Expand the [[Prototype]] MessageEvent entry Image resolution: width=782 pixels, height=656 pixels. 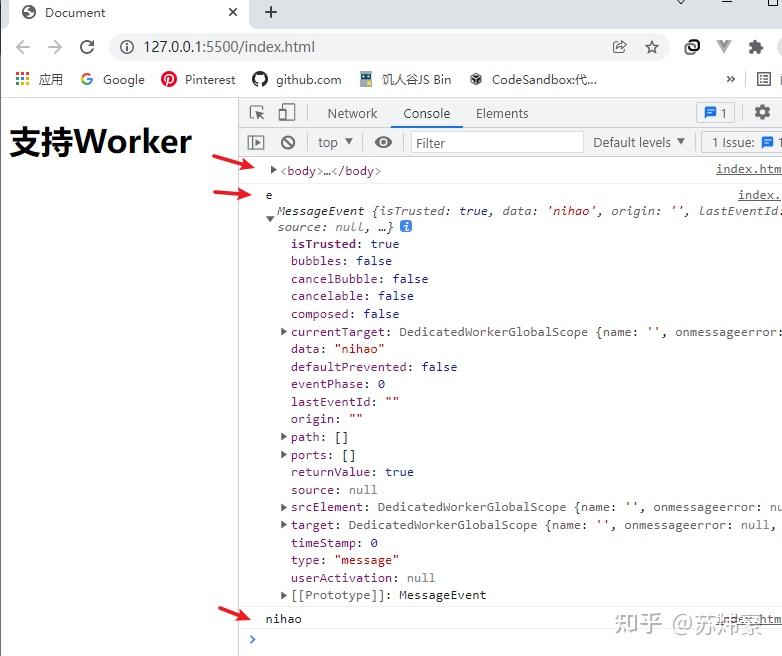click(283, 595)
